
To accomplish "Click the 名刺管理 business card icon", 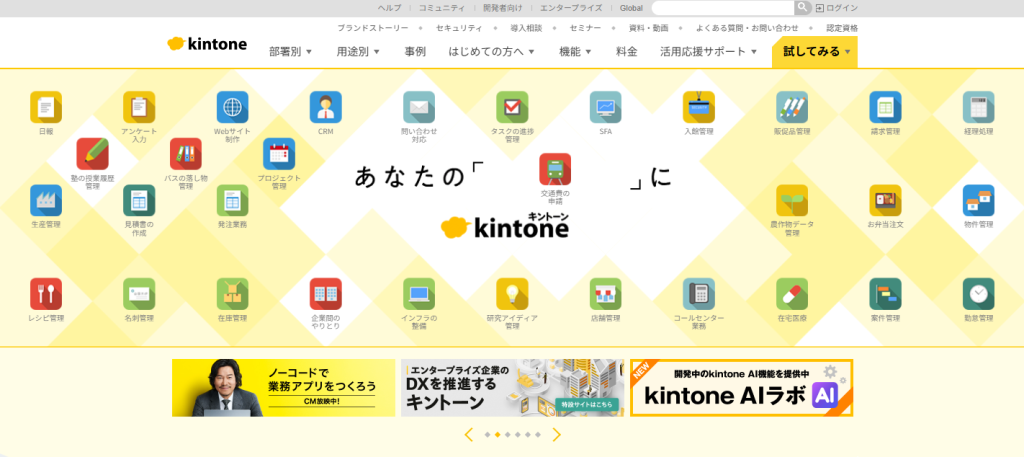I will click(139, 294).
